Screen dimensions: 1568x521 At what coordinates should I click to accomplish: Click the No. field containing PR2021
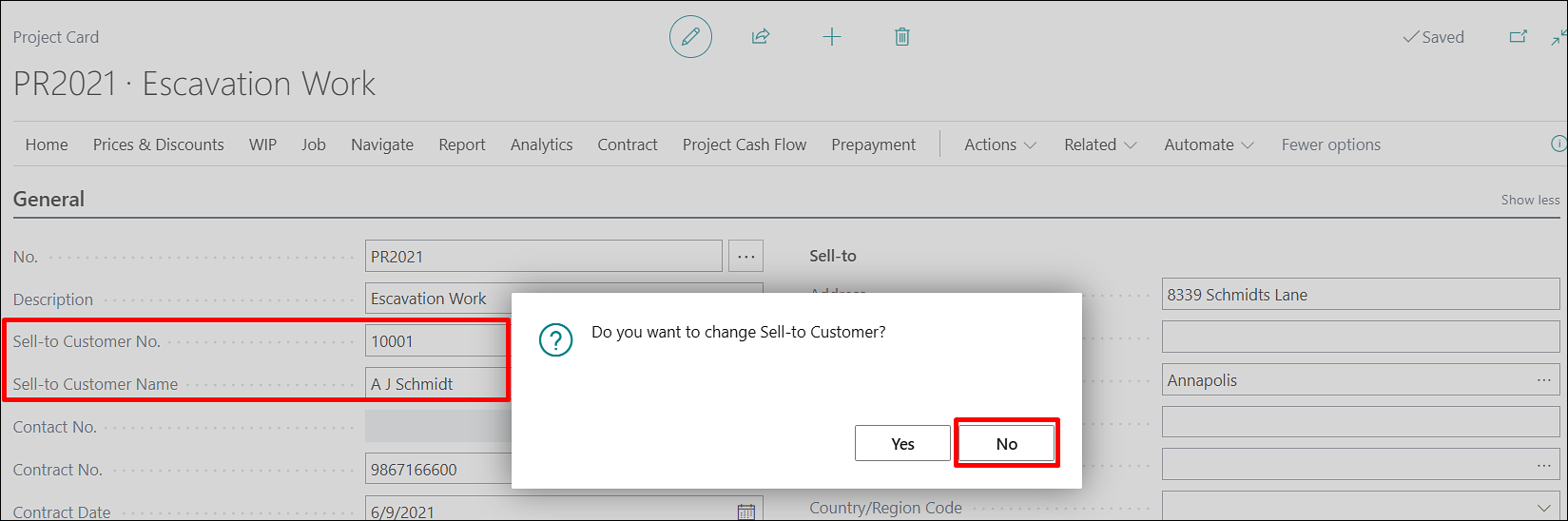tap(544, 256)
